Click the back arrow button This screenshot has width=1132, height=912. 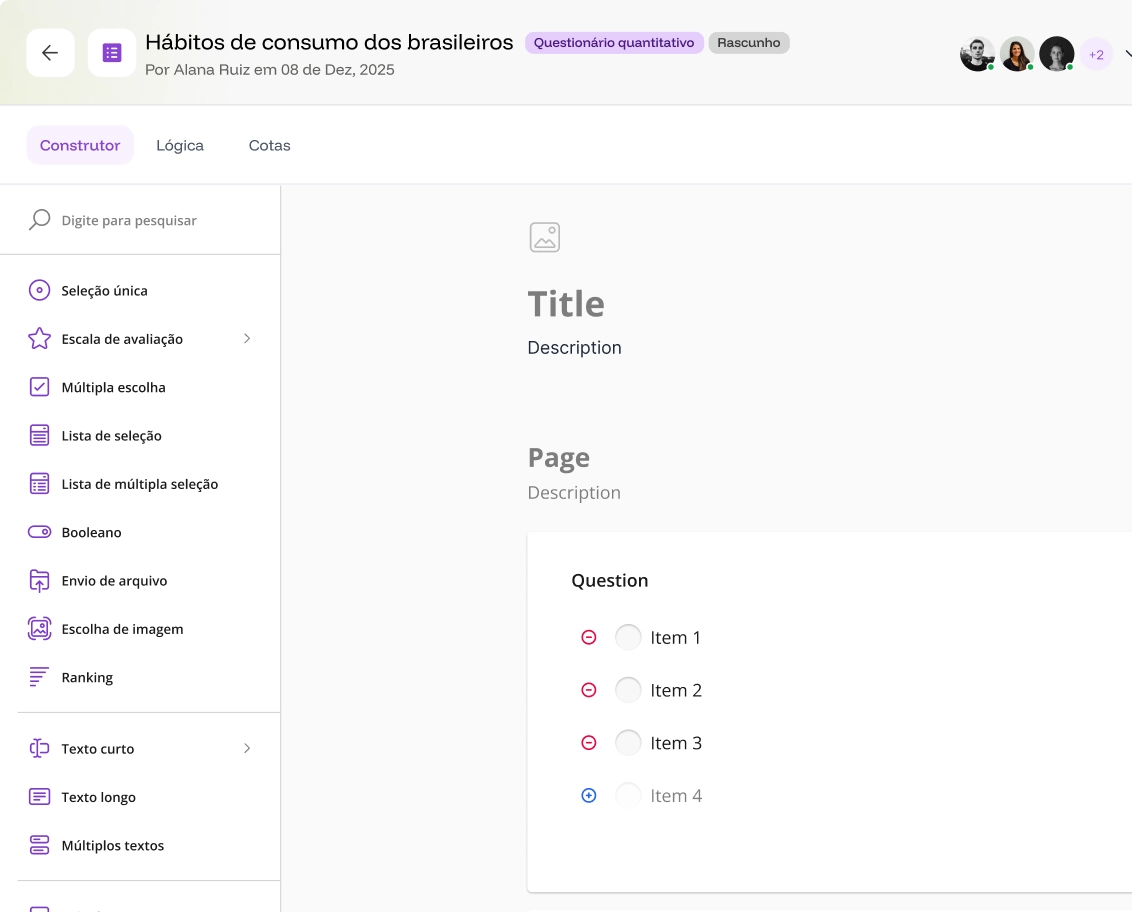50,53
